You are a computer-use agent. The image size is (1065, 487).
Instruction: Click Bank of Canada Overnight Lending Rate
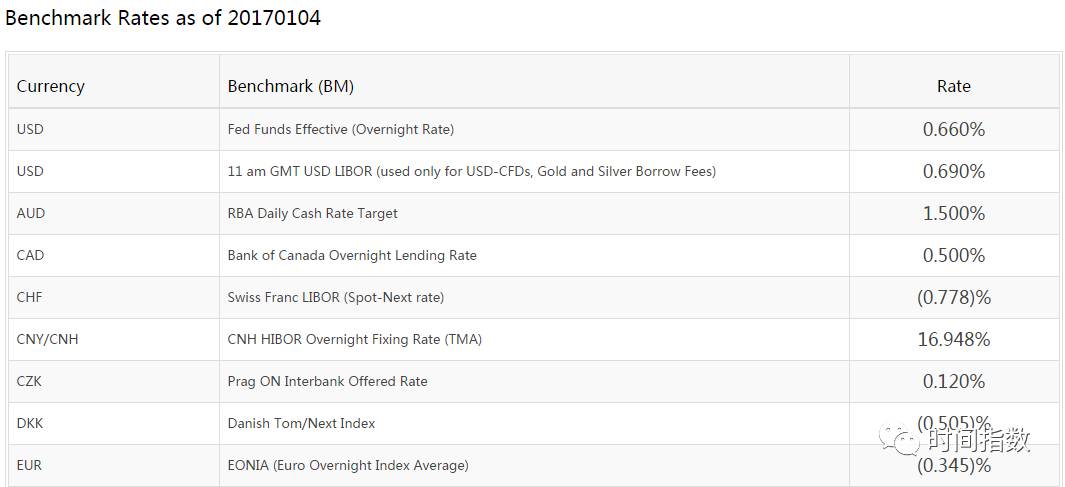tap(352, 255)
